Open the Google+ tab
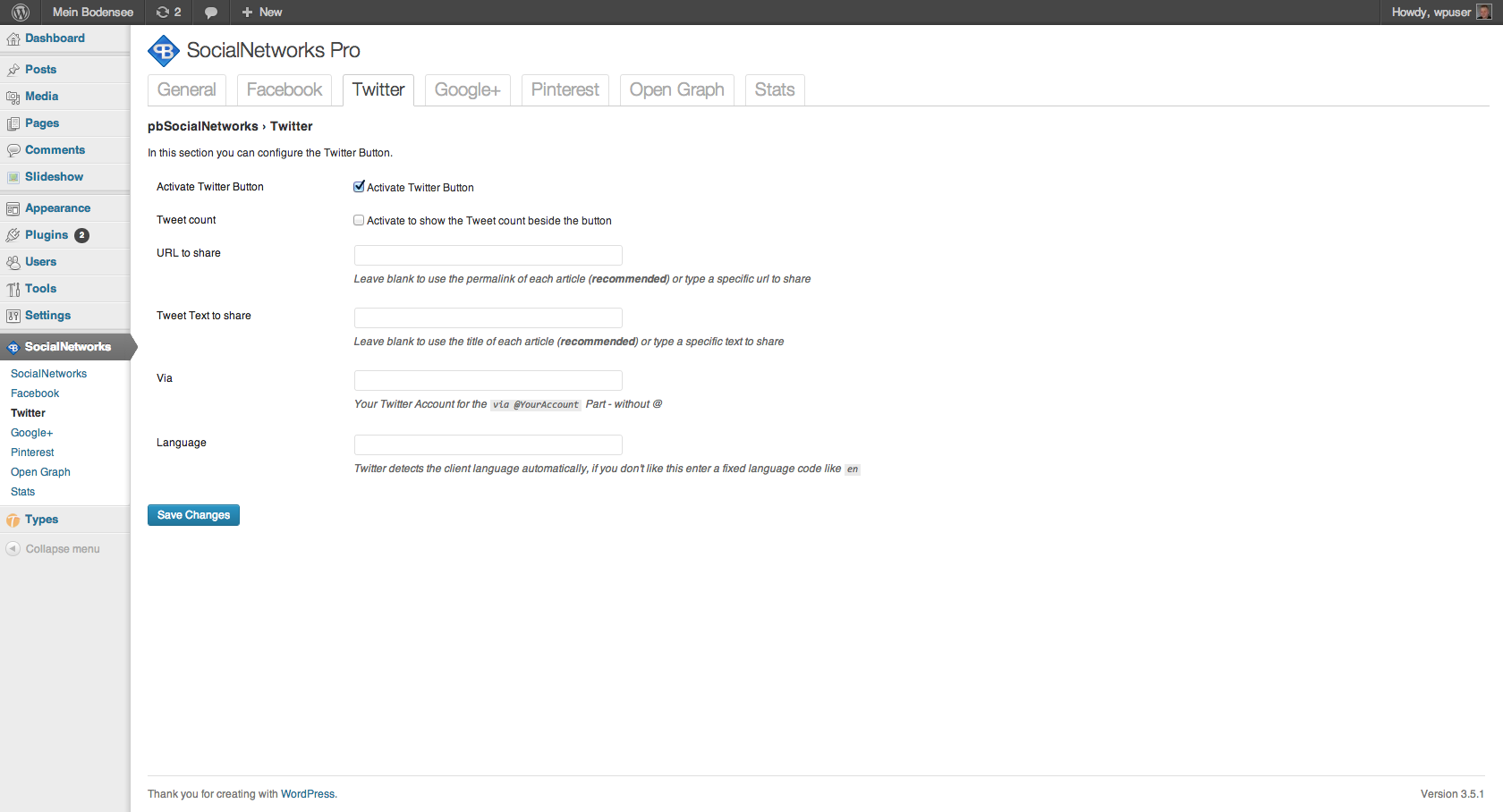 coord(468,89)
